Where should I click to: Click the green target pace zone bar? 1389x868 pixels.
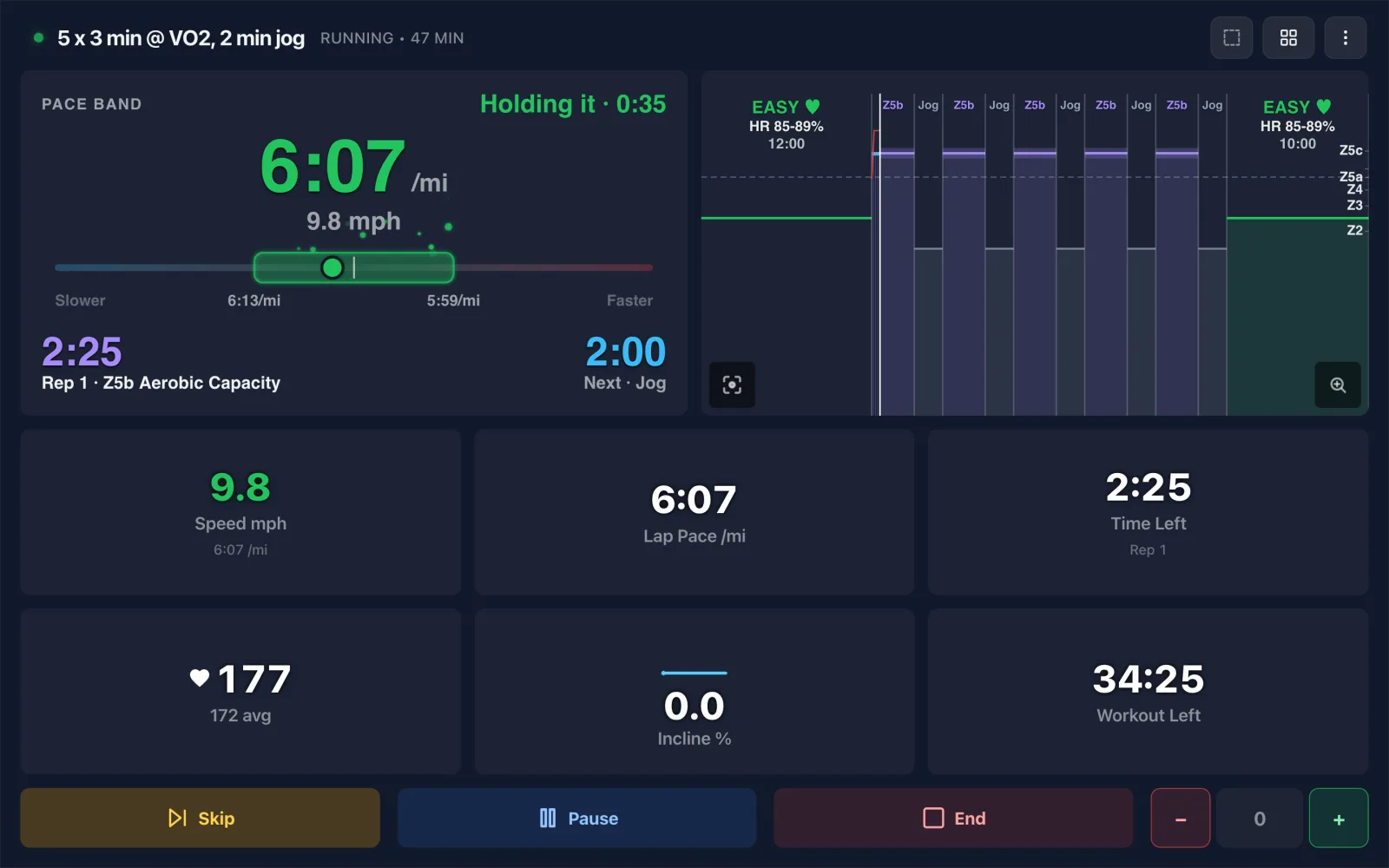pyautogui.click(x=353, y=267)
